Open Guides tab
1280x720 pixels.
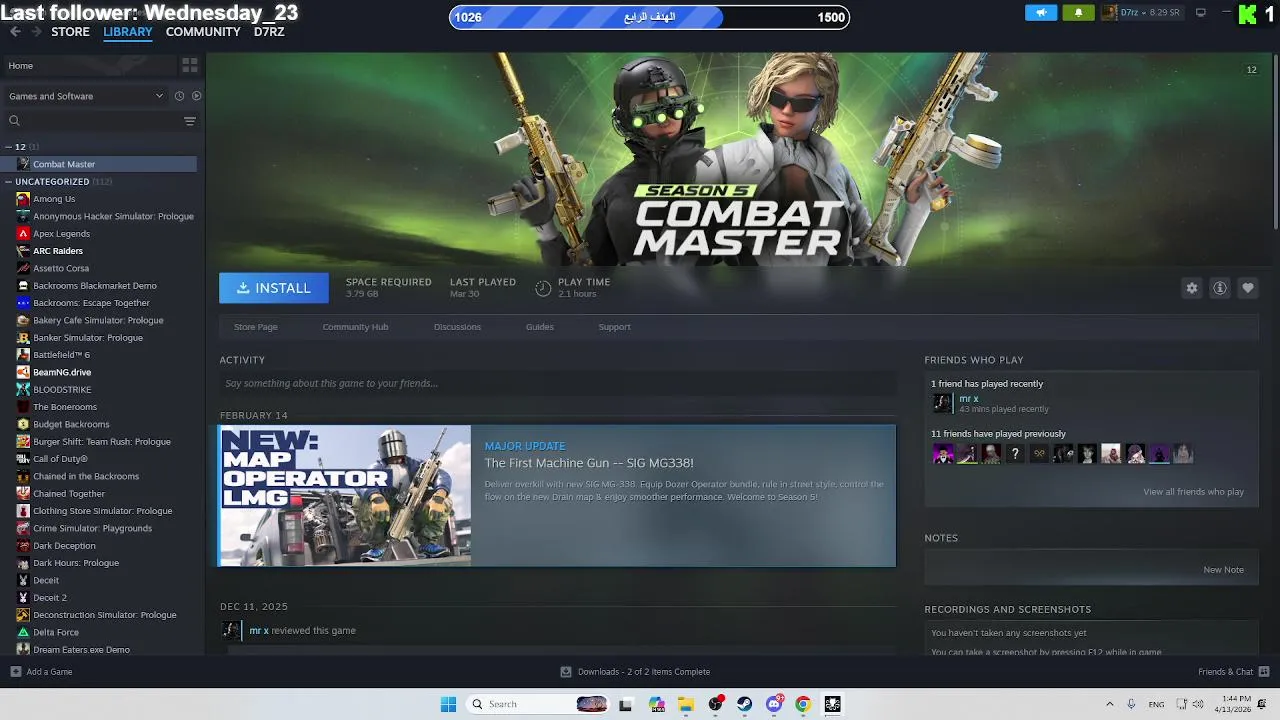click(x=540, y=327)
